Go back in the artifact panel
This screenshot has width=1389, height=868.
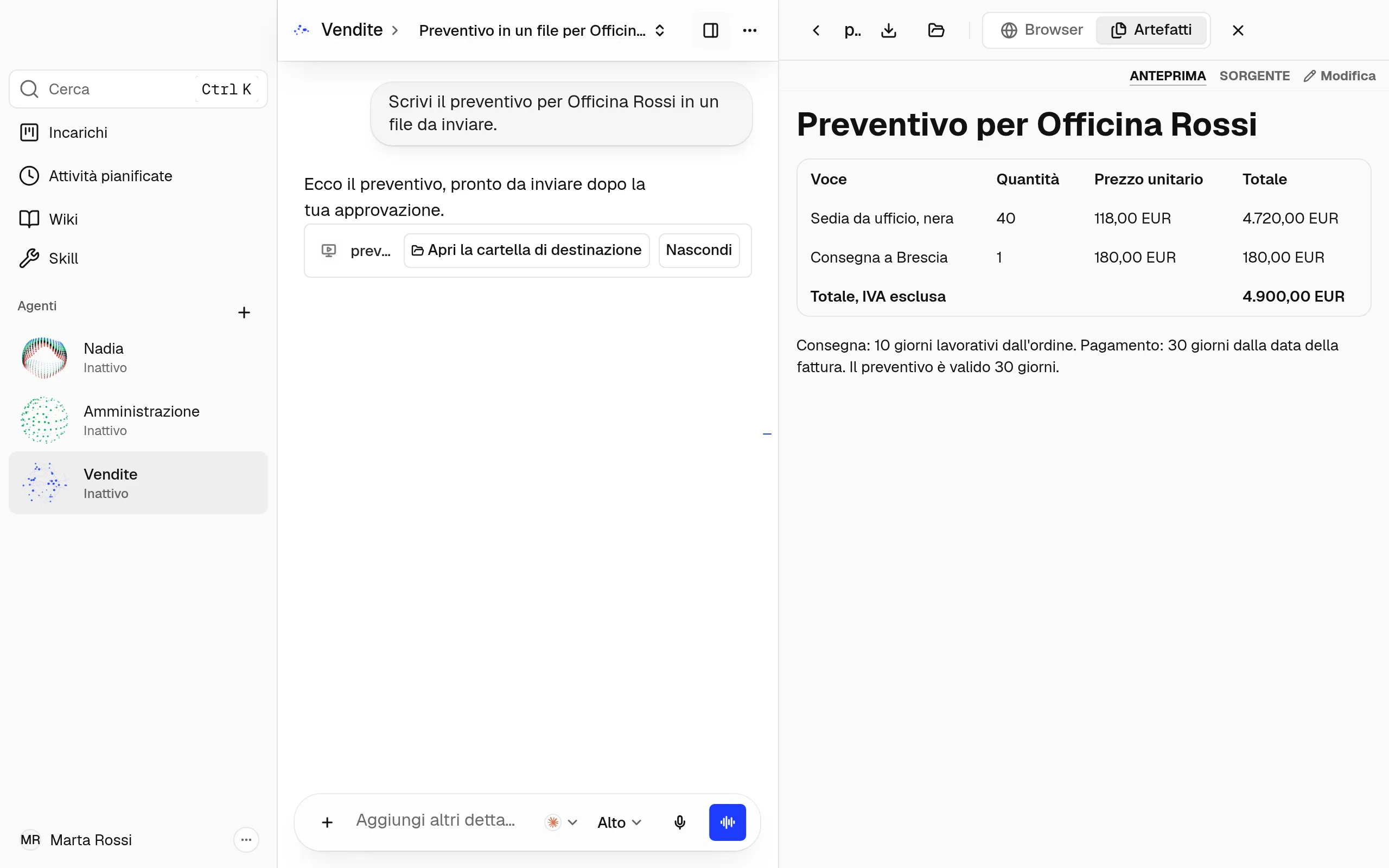[x=815, y=30]
